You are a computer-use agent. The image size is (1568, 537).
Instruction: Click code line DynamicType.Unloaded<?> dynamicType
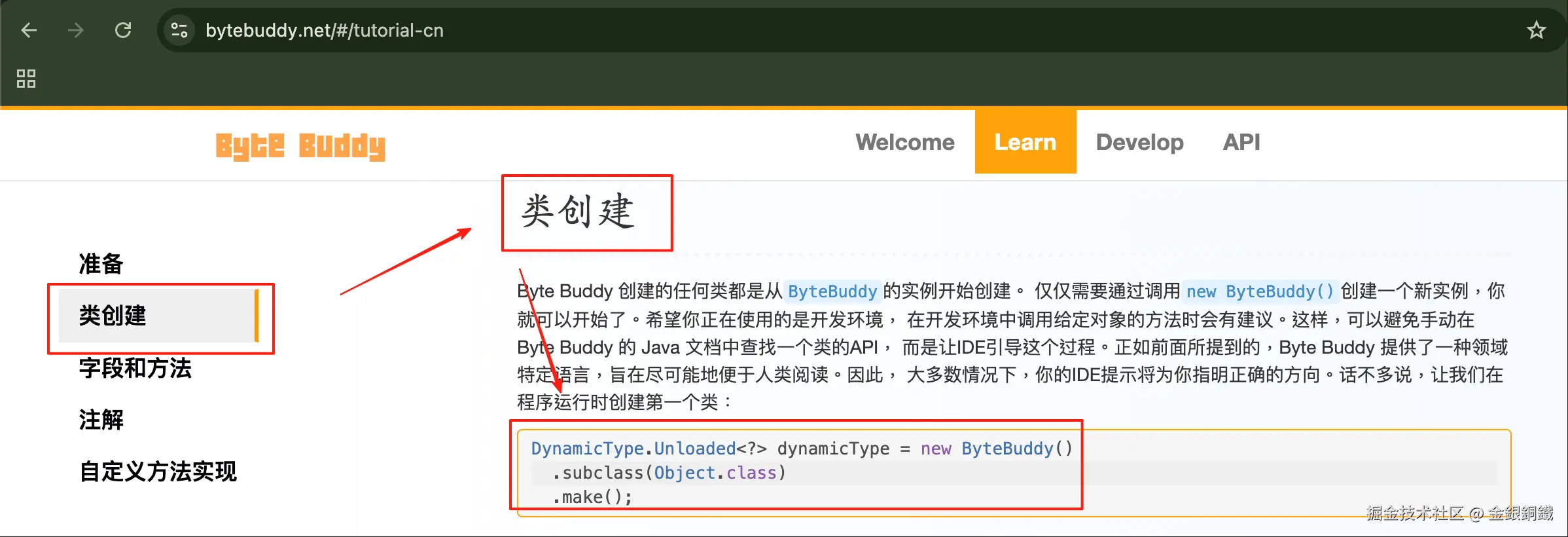click(802, 449)
